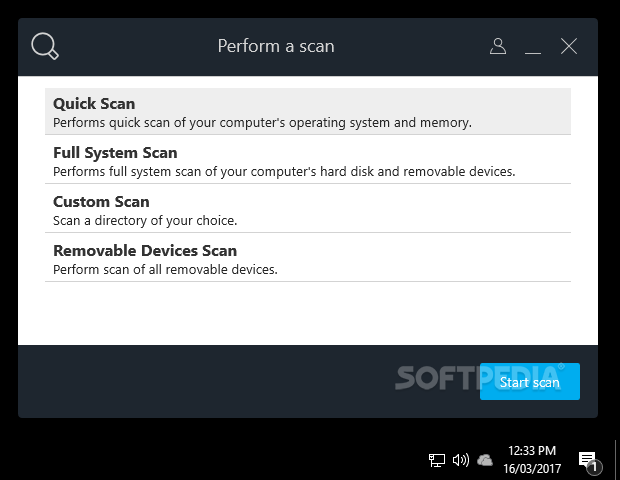The width and height of the screenshot is (620, 480).
Task: Open the Action Center notifications icon
Action: coord(590,462)
